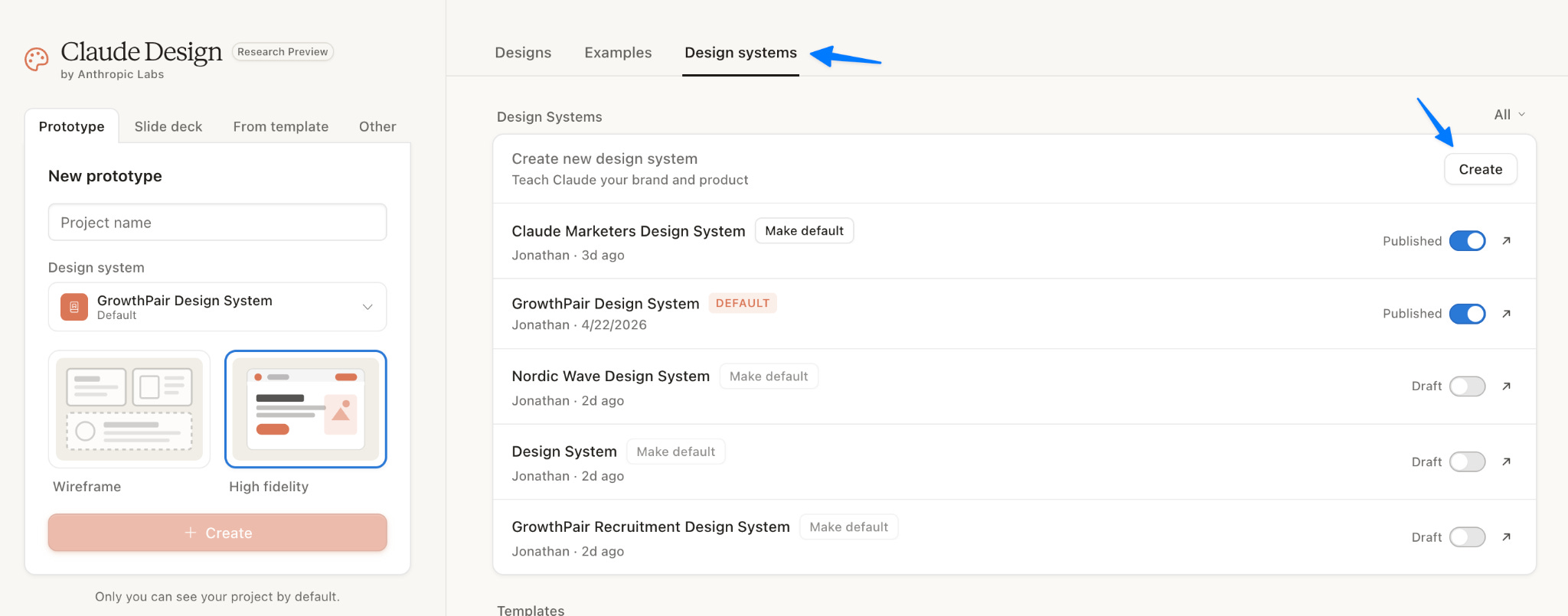Open the From template tab

pos(281,126)
